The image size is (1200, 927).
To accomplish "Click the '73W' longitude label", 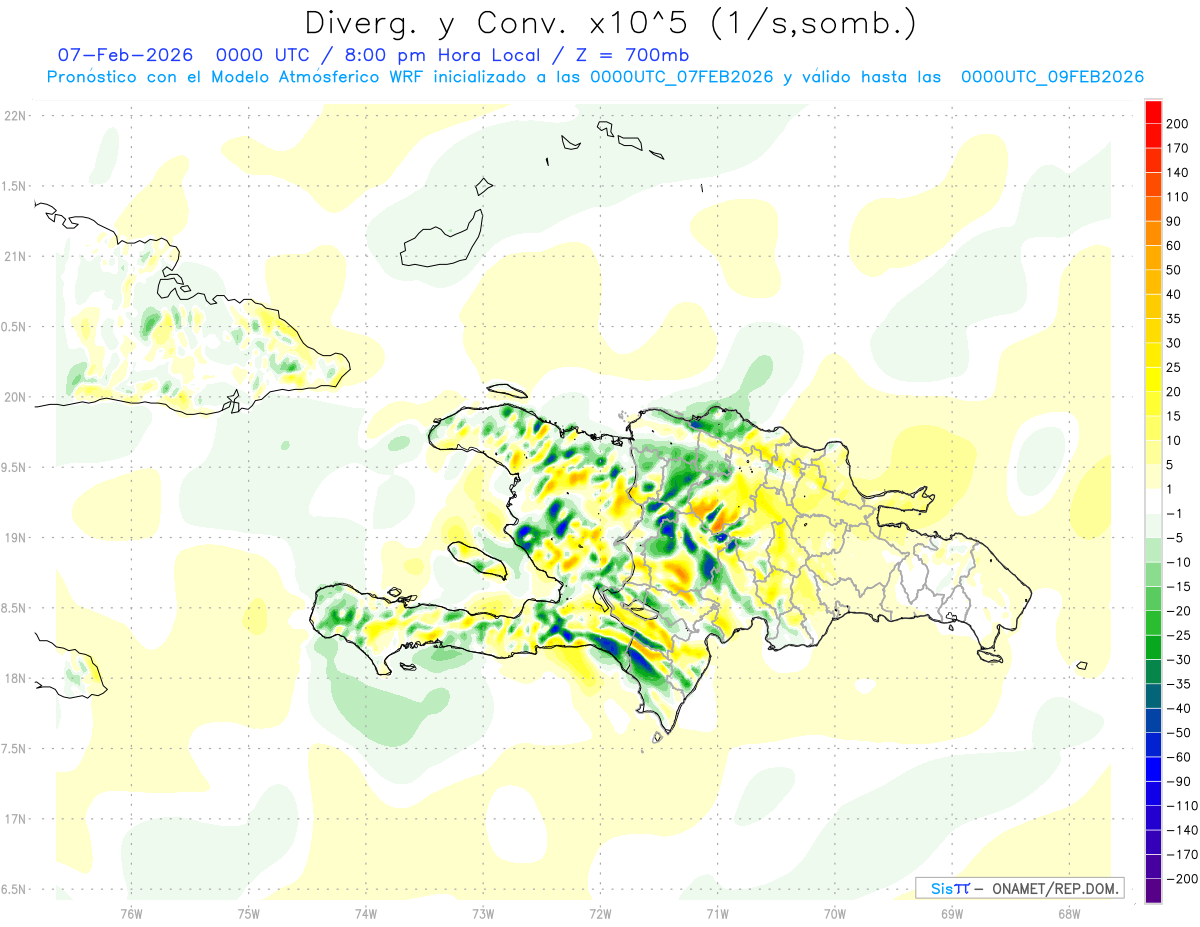I will (x=483, y=912).
